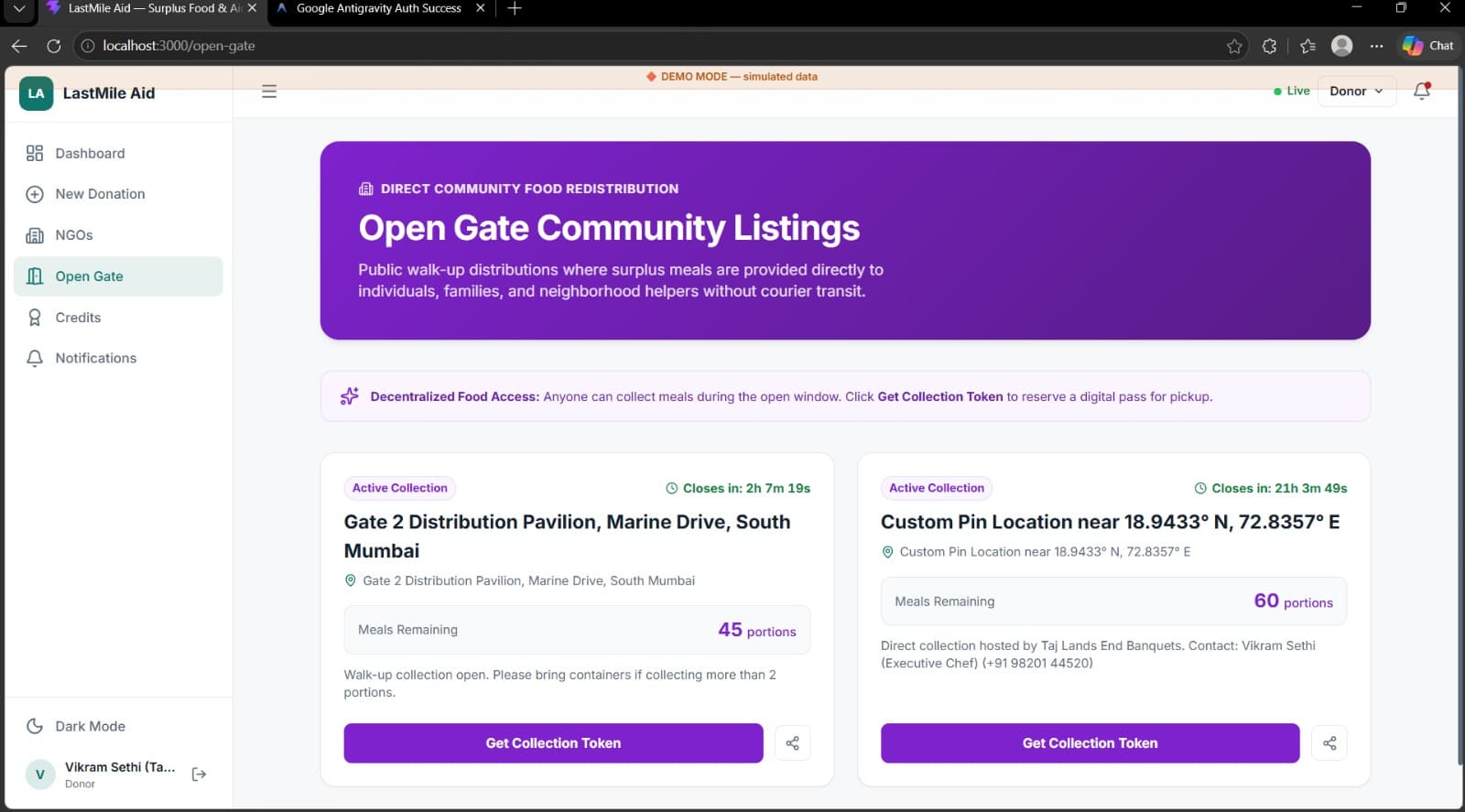This screenshot has height=812, width=1465.
Task: Open the Credits page
Action: click(x=118, y=318)
